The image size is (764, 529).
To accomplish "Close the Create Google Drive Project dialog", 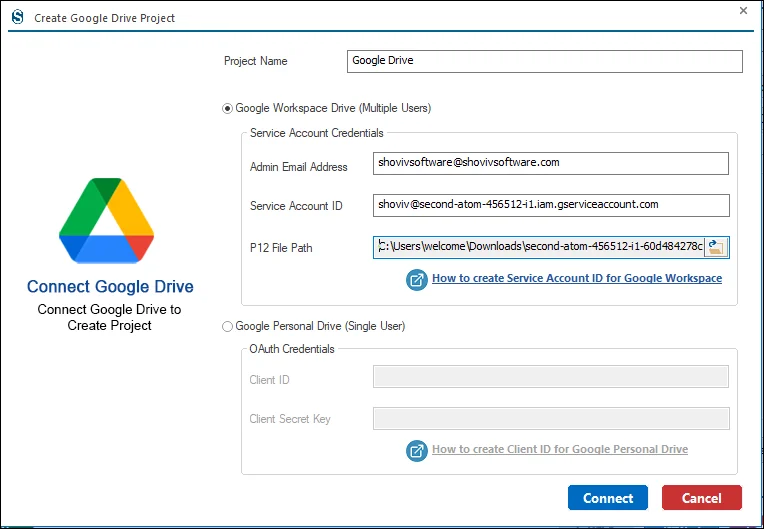I will 744,11.
